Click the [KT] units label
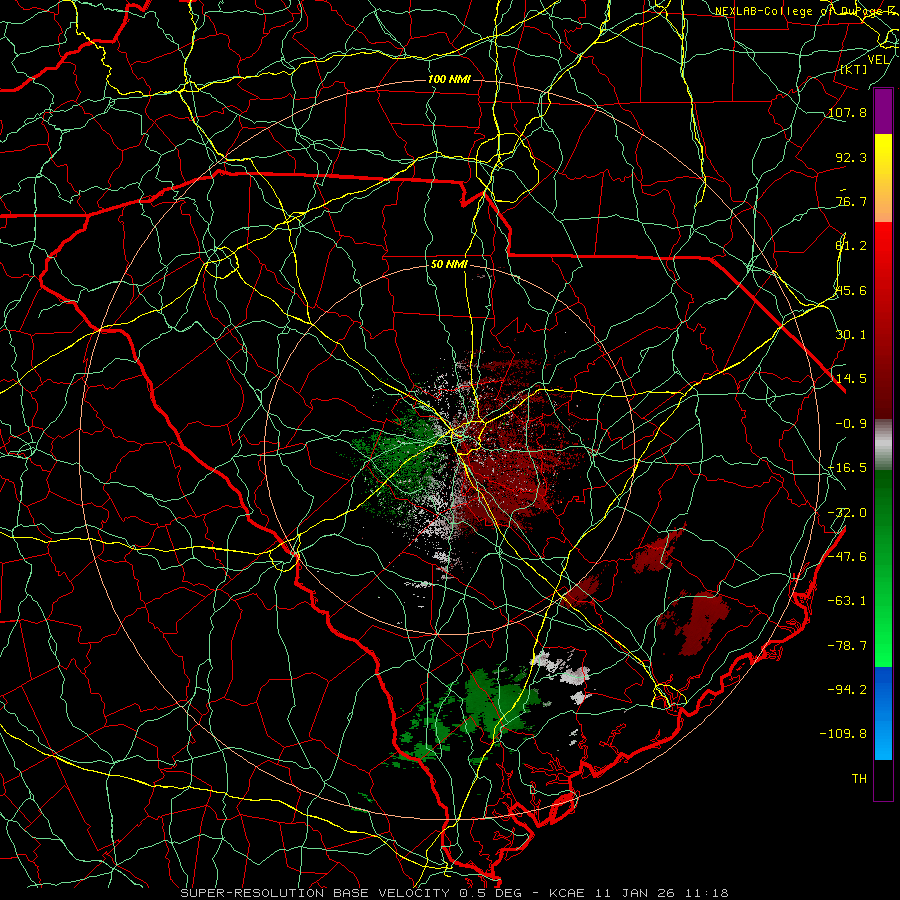The height and width of the screenshot is (900, 900). [x=854, y=70]
